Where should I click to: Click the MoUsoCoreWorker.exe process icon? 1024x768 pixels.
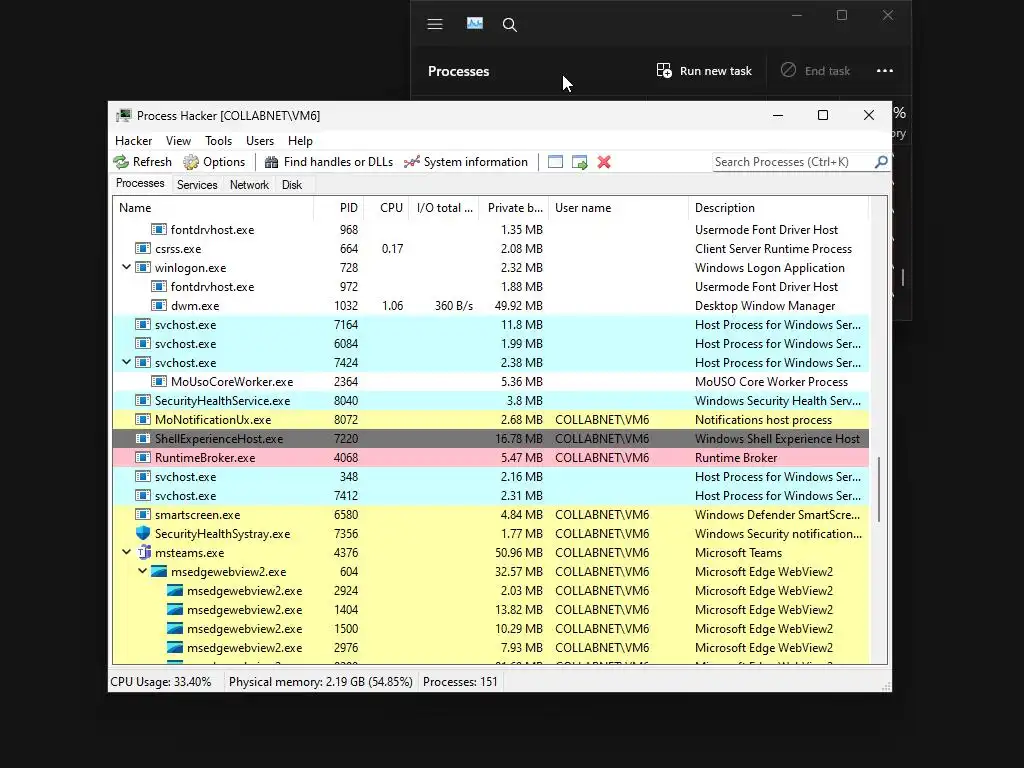(x=159, y=381)
